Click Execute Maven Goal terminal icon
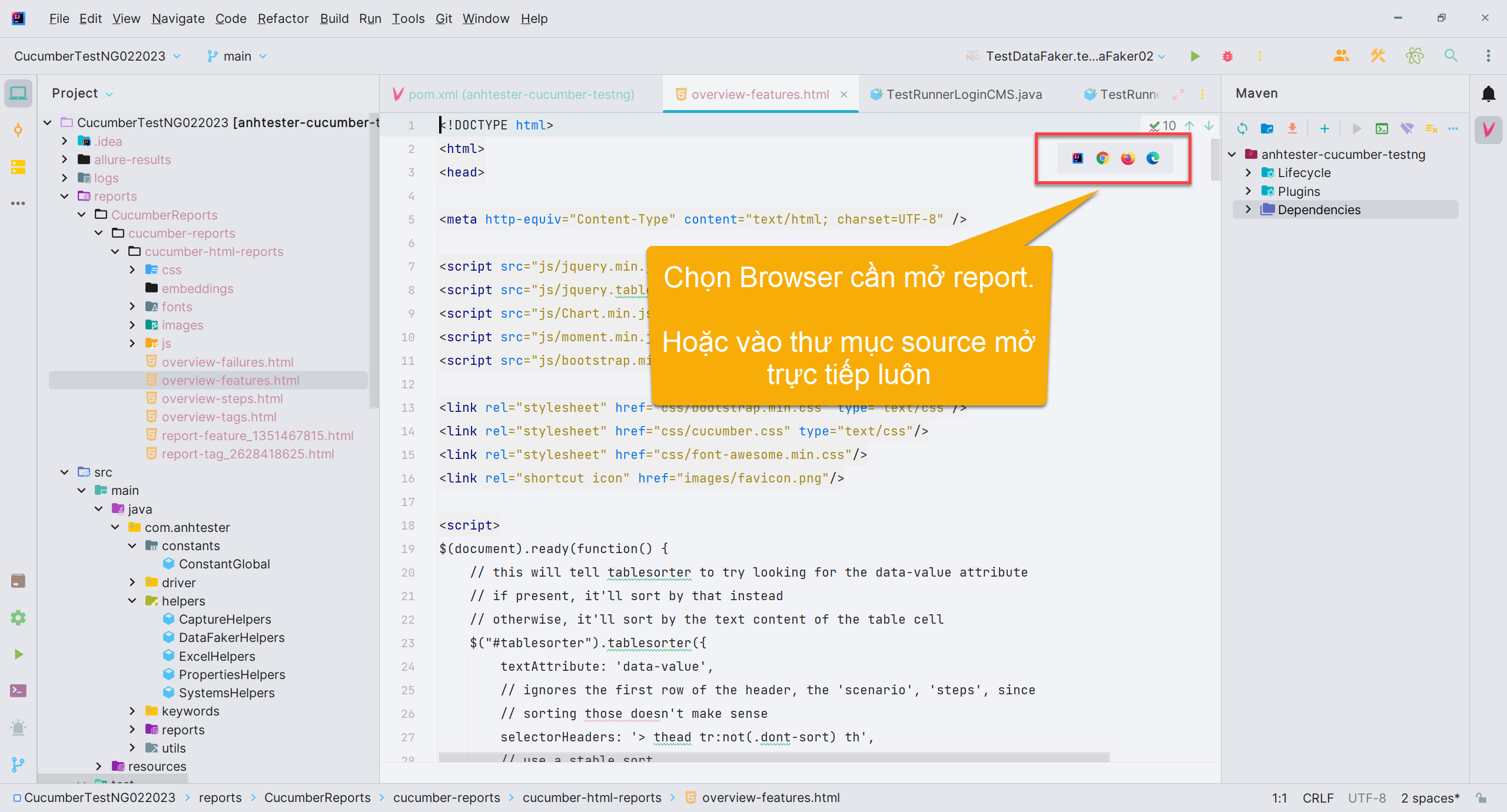 click(1382, 128)
